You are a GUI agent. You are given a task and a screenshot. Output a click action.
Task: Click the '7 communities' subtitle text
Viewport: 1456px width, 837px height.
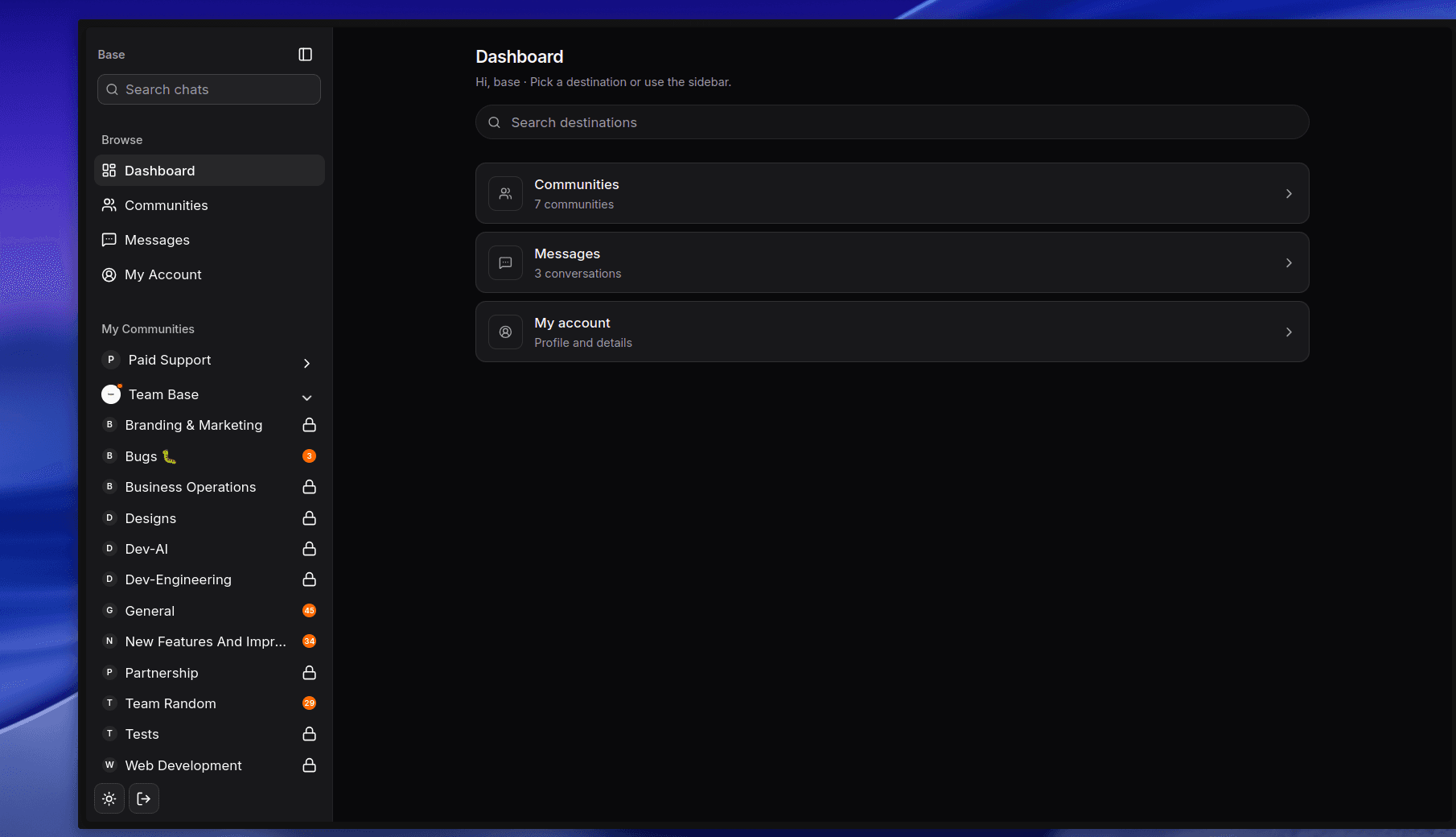574,204
